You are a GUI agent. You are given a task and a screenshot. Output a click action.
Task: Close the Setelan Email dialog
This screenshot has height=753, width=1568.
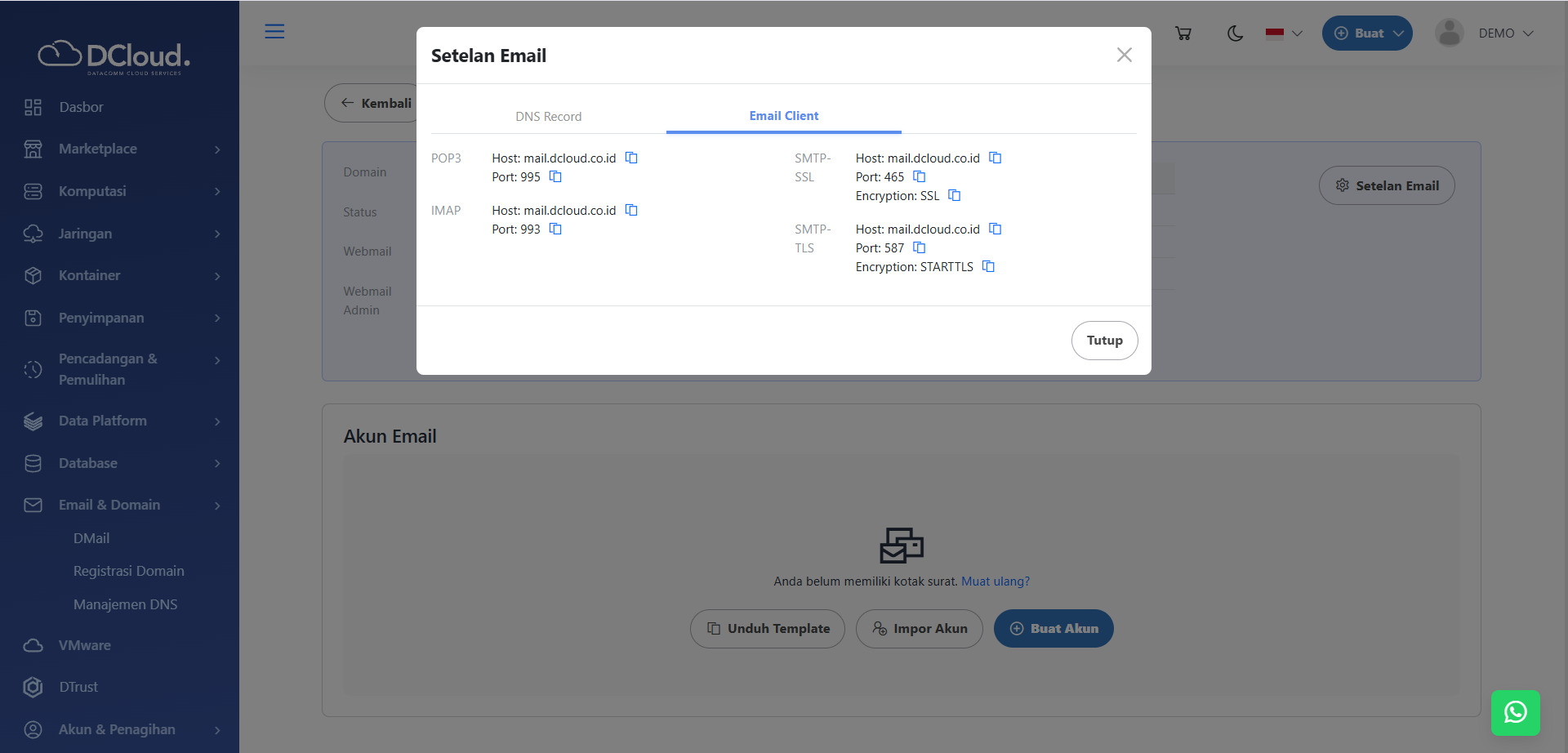pyautogui.click(x=1124, y=55)
